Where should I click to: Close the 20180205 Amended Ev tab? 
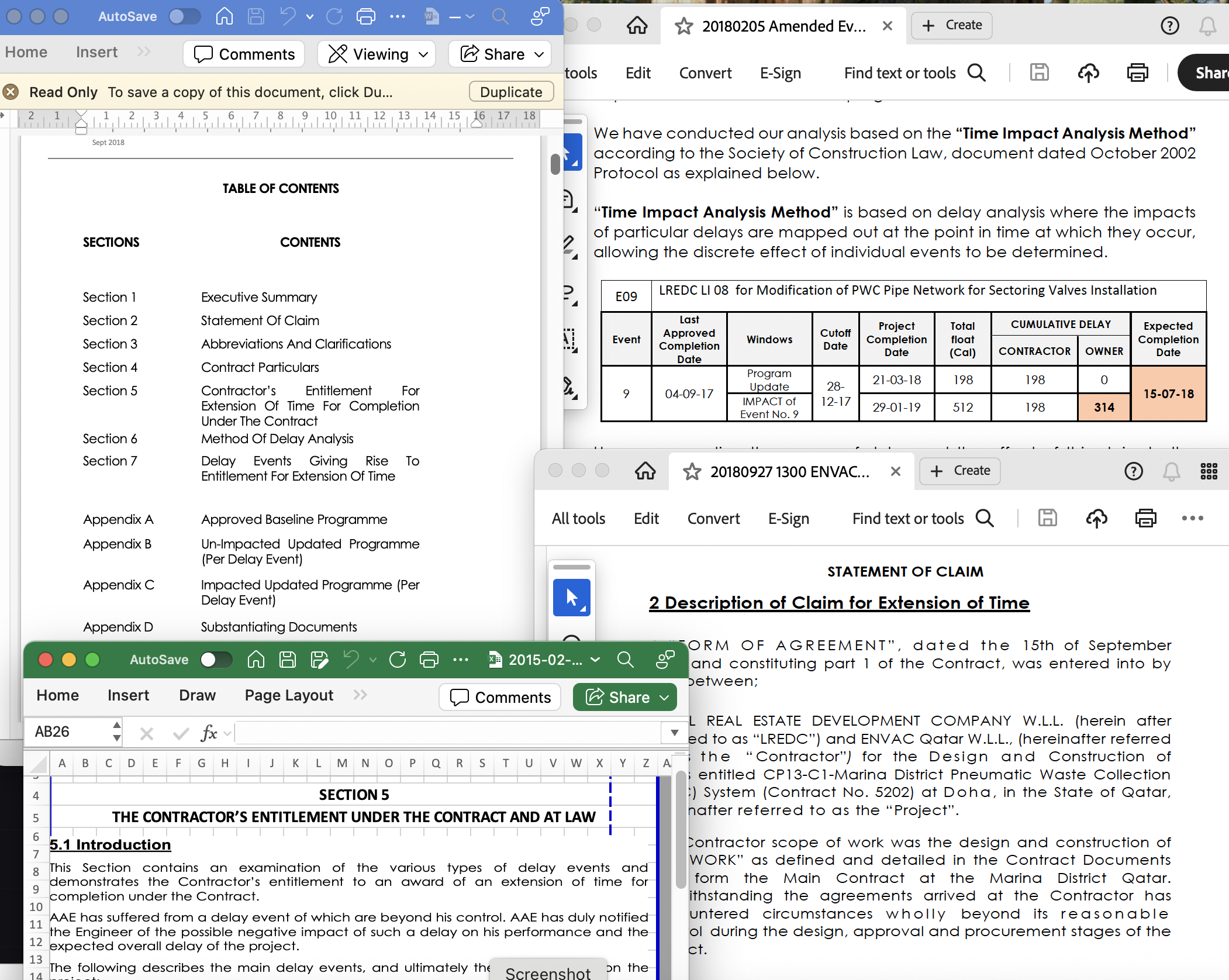pyautogui.click(x=888, y=26)
